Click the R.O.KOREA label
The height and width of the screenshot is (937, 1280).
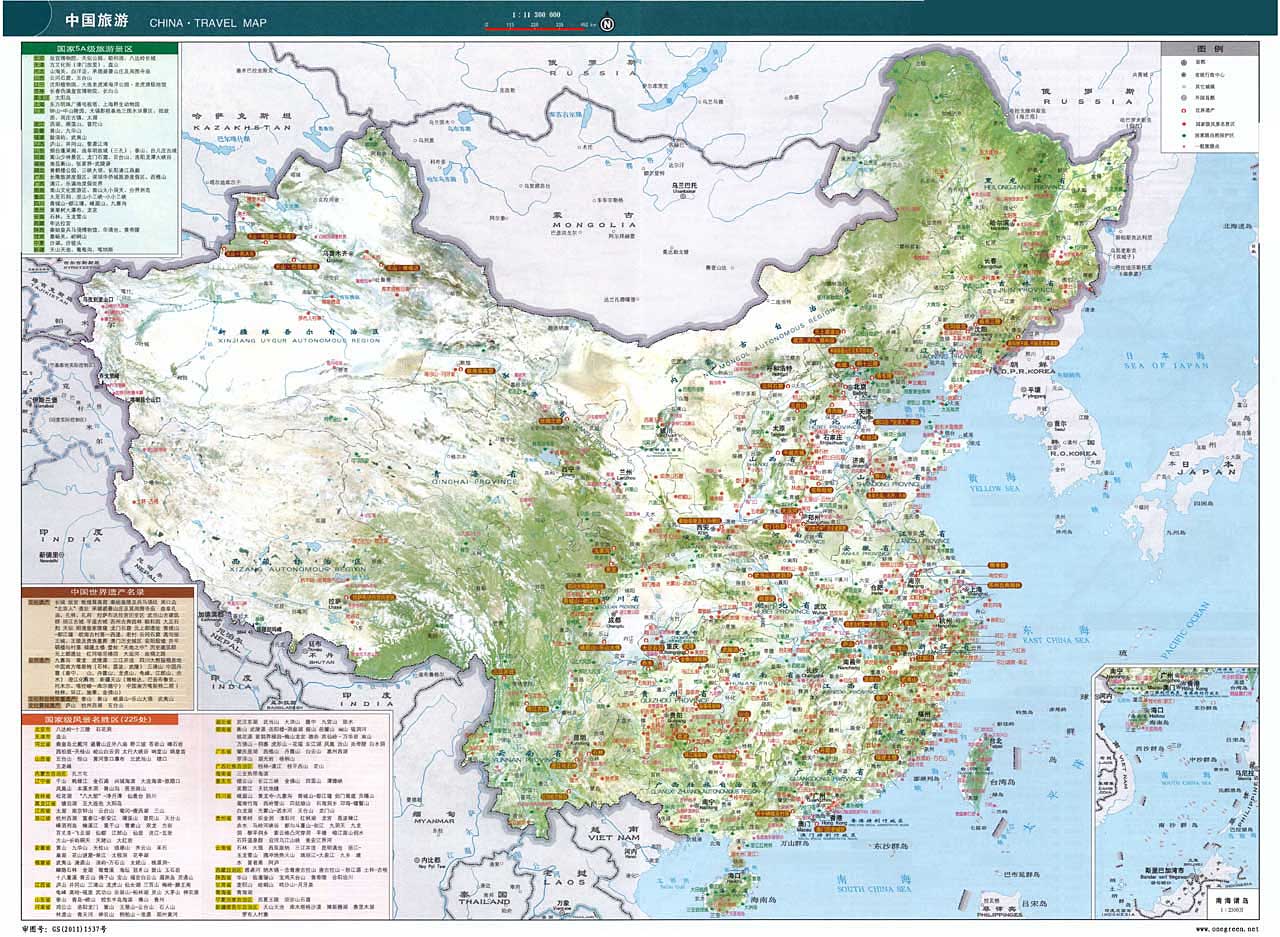click(x=1072, y=455)
